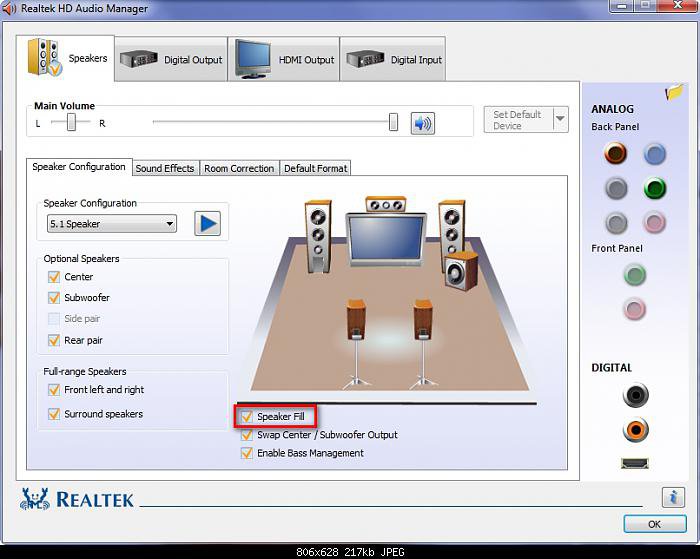Switch to the Digital Input tab
Image resolution: width=700 pixels, height=559 pixels.
coord(393,59)
